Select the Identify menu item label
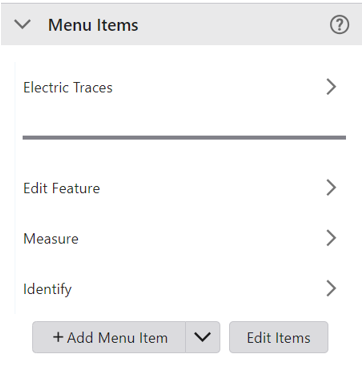Image resolution: width=363 pixels, height=366 pixels. pos(47,289)
